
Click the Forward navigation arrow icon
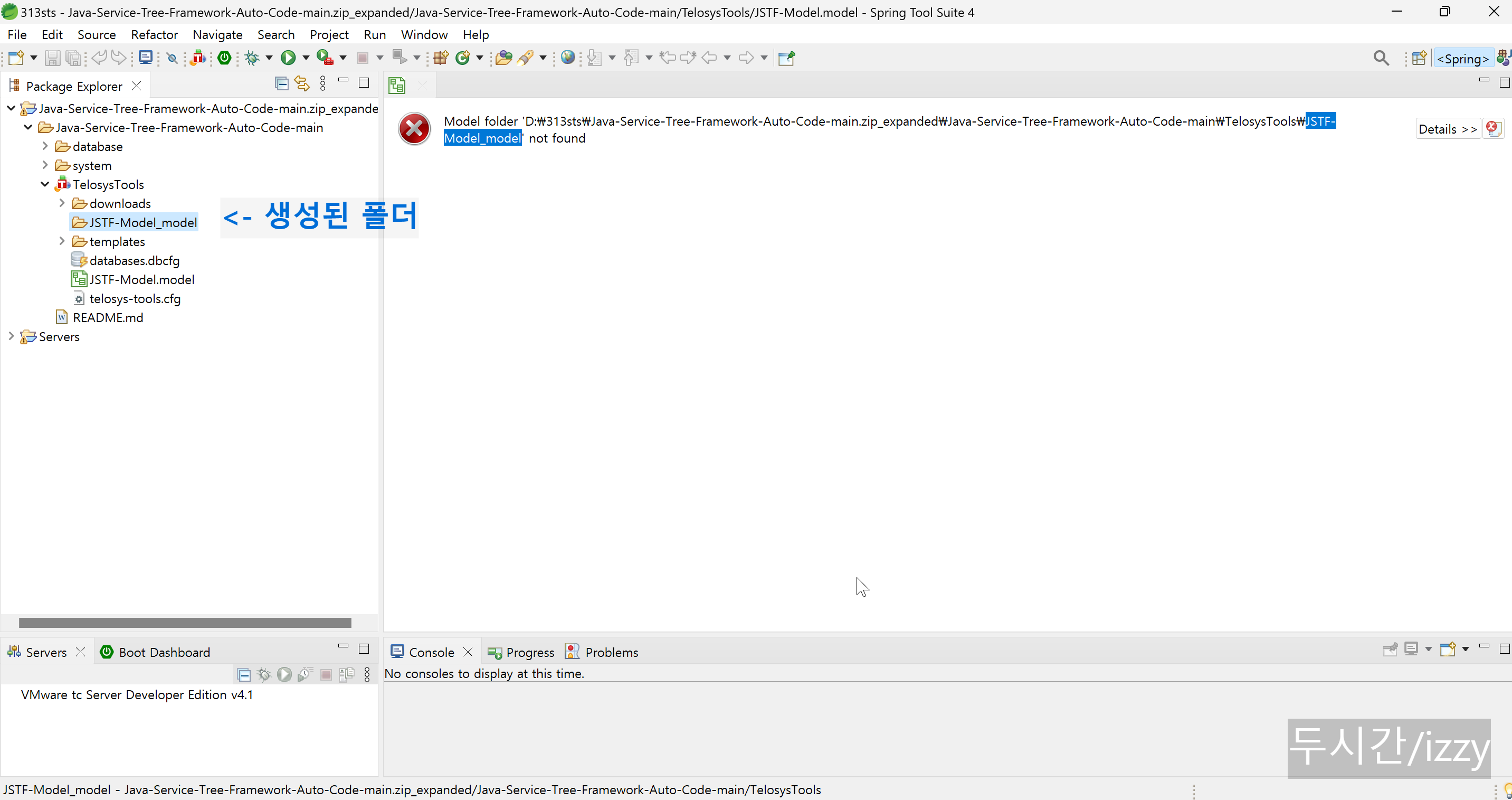tap(746, 58)
